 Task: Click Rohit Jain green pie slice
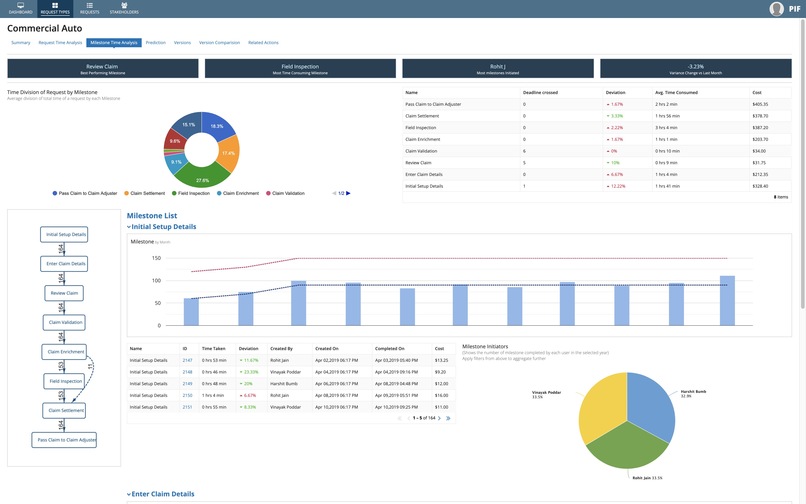coord(628,447)
